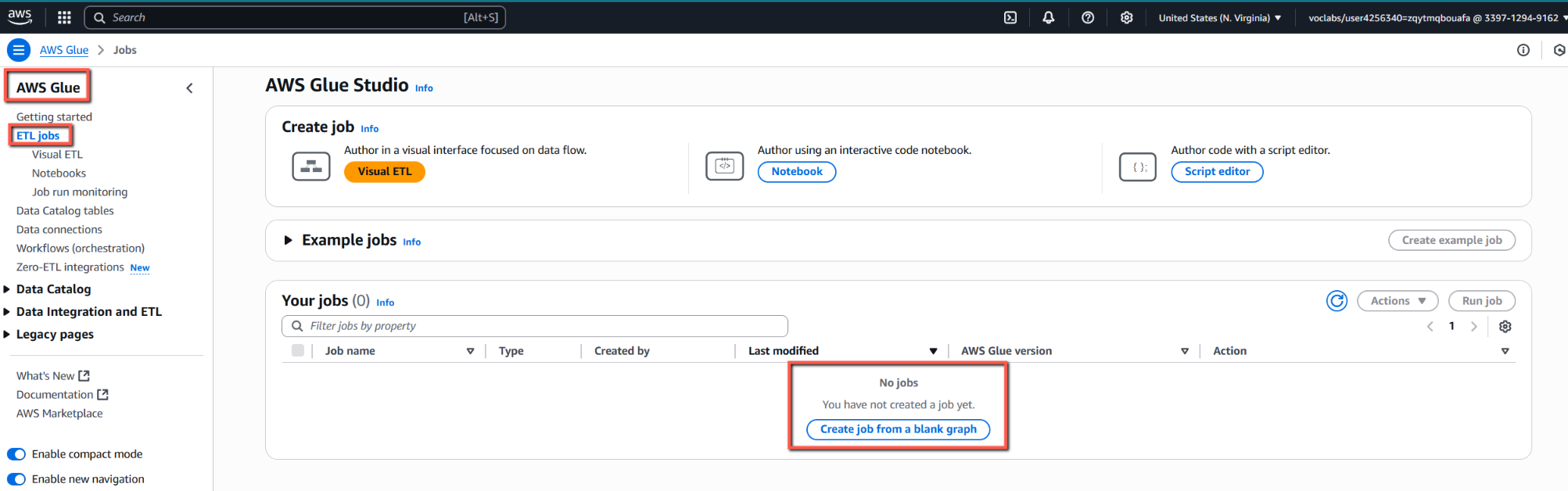
Task: Open Zero-ETL integrations sidebar item
Action: pos(70,267)
